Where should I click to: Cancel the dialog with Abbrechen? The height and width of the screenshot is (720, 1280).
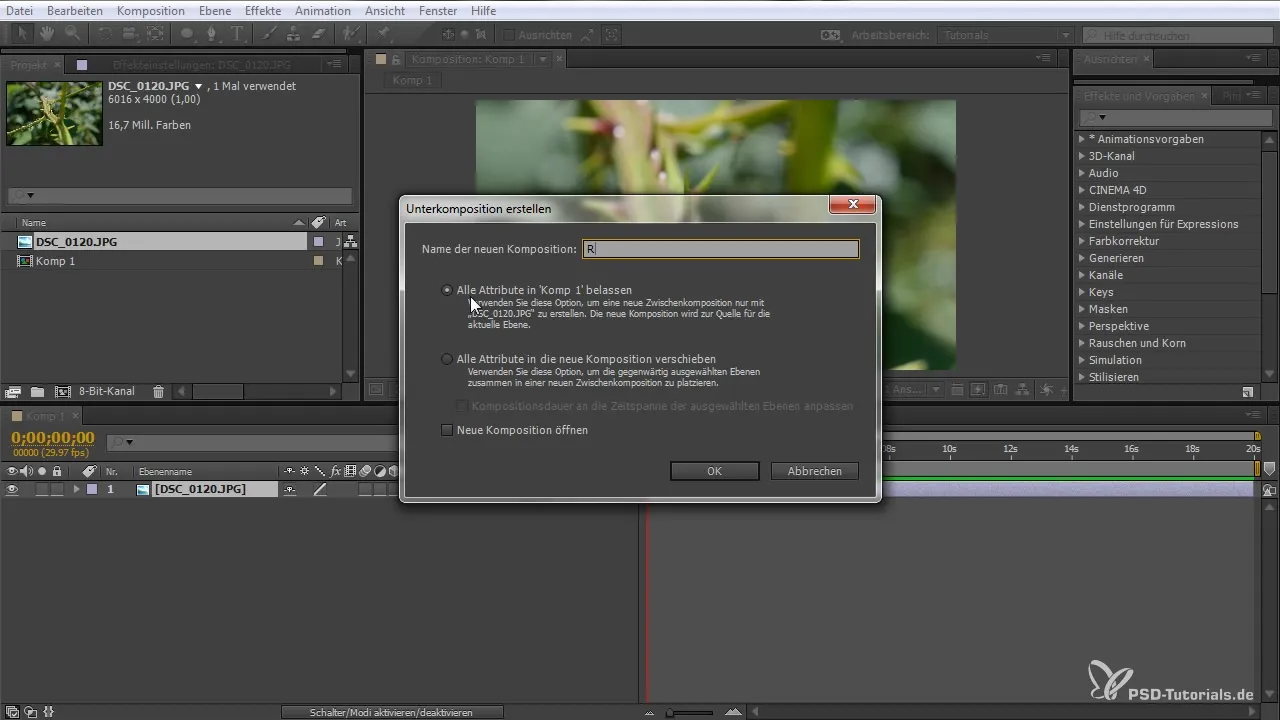click(815, 471)
